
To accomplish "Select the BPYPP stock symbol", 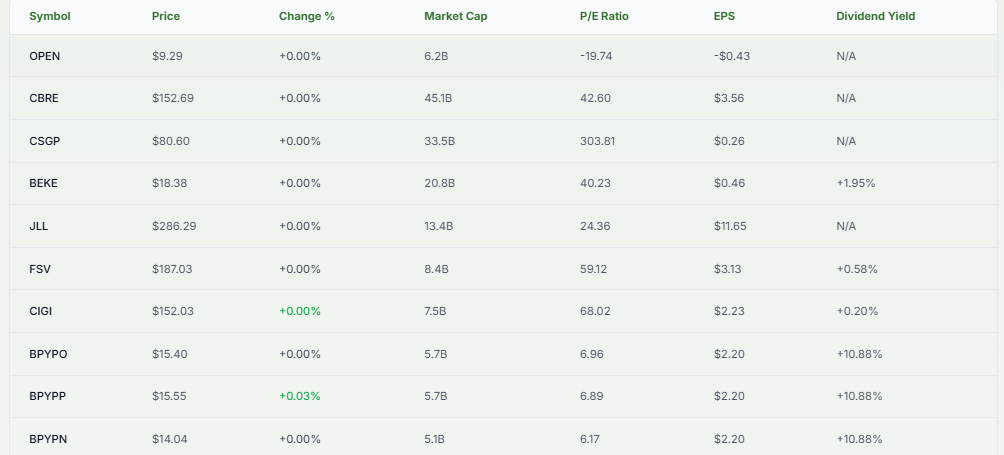I will [x=48, y=396].
